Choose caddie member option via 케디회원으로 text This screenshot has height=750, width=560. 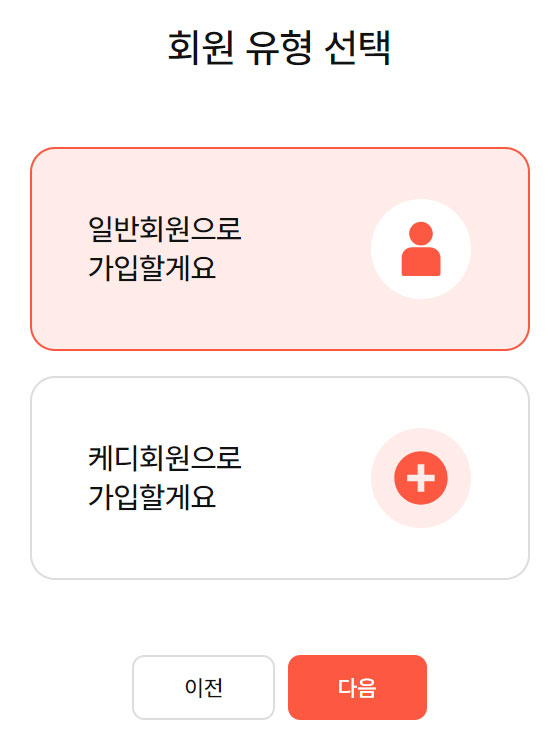165,458
